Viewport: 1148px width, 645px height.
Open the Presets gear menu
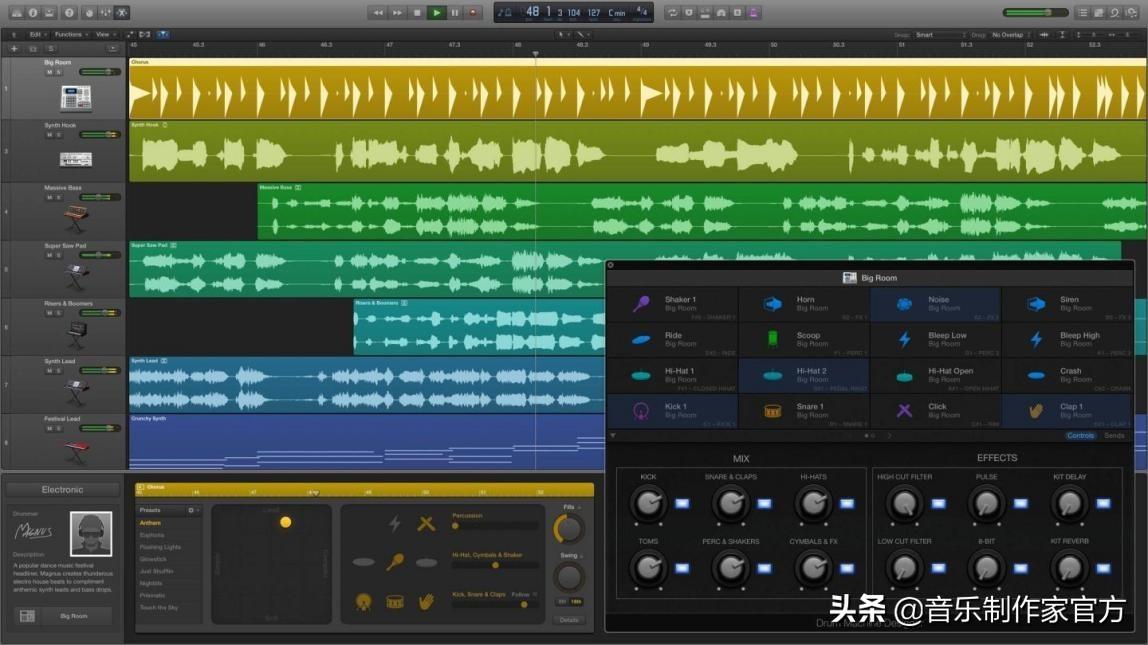tap(192, 510)
